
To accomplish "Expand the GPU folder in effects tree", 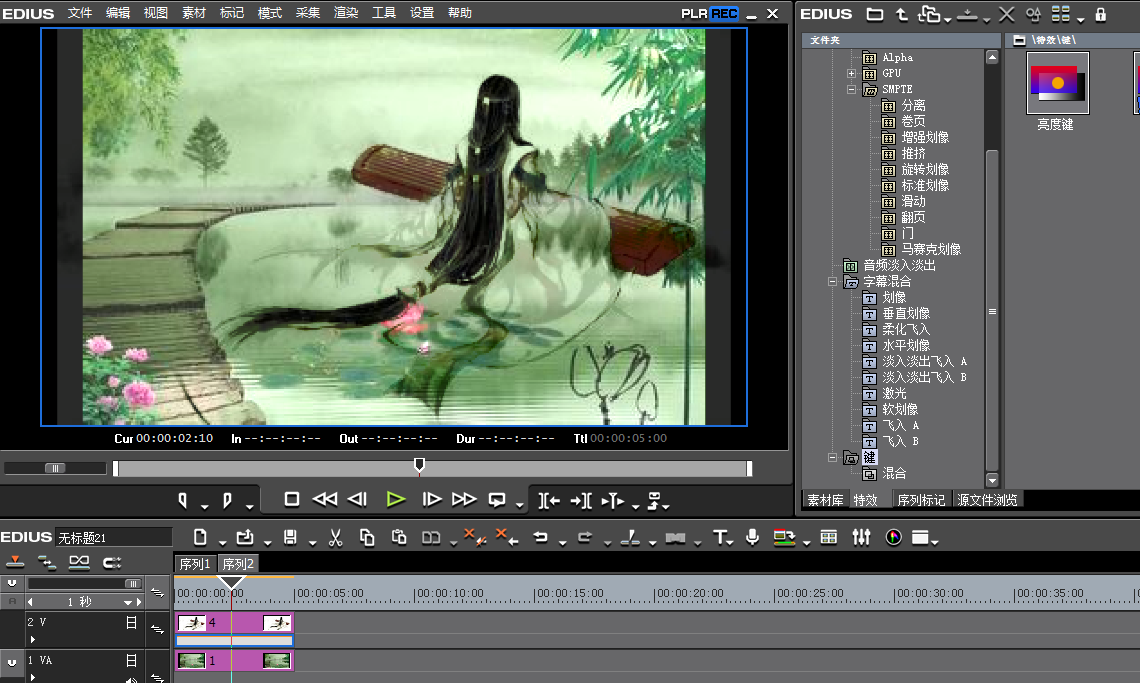I will point(851,73).
